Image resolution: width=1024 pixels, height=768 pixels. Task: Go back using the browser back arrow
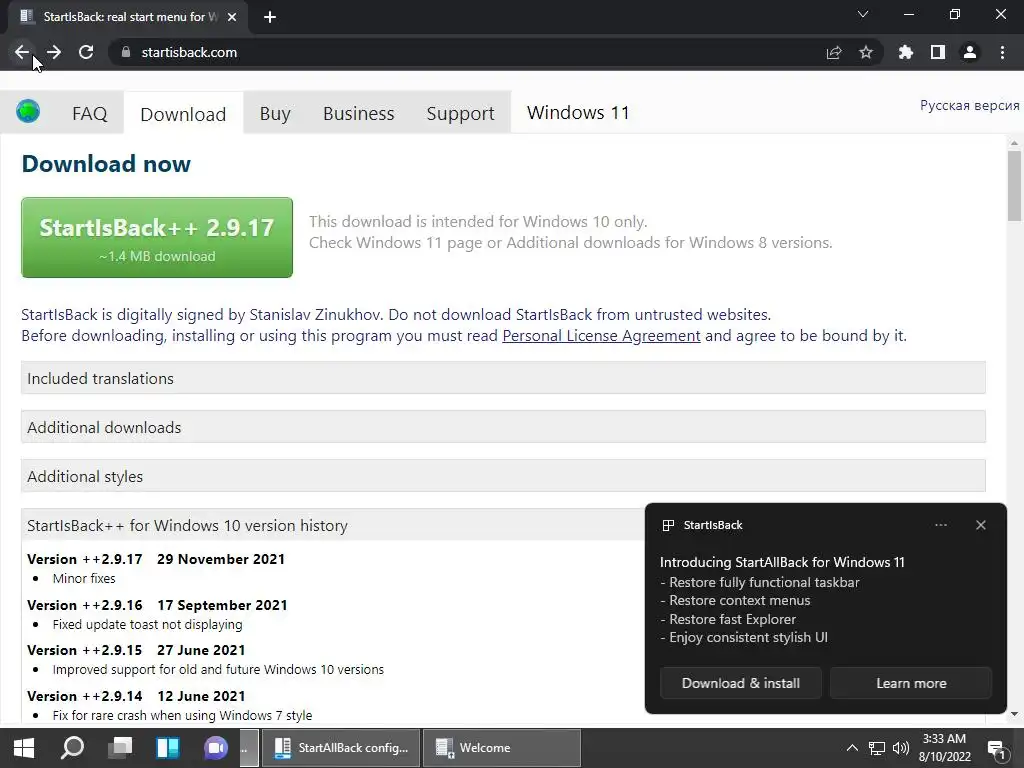[22, 52]
